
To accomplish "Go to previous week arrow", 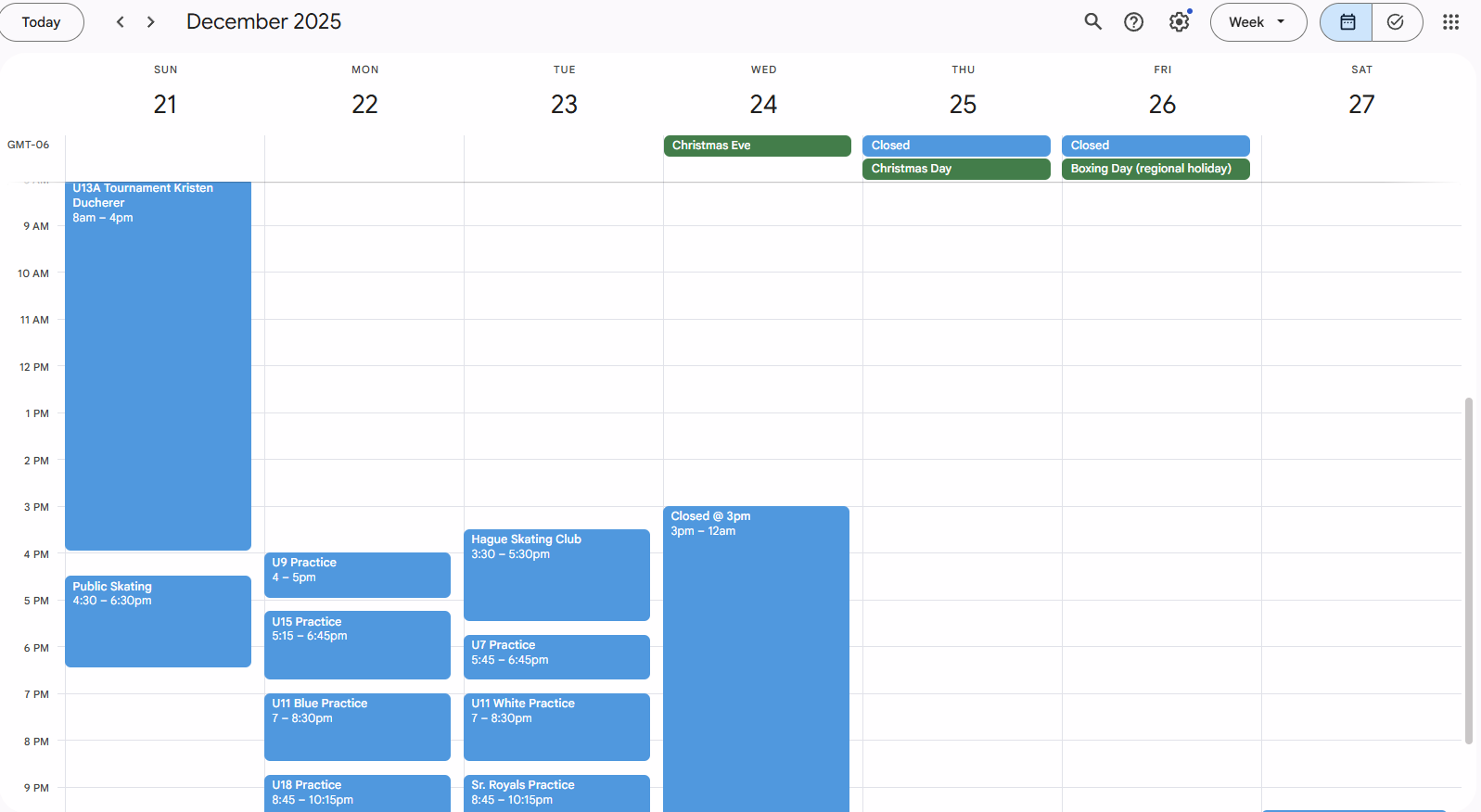I will coord(121,22).
